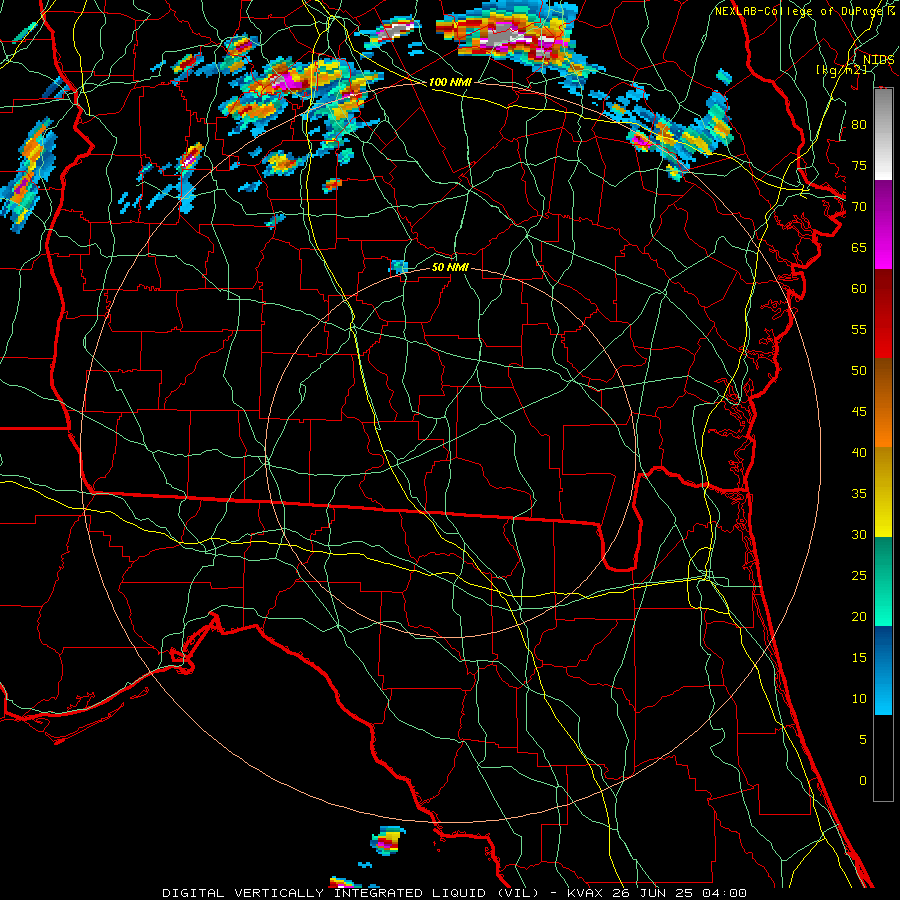900x900 pixels.
Task: Click the "50 NMI" range ring label
Action: click(x=450, y=267)
